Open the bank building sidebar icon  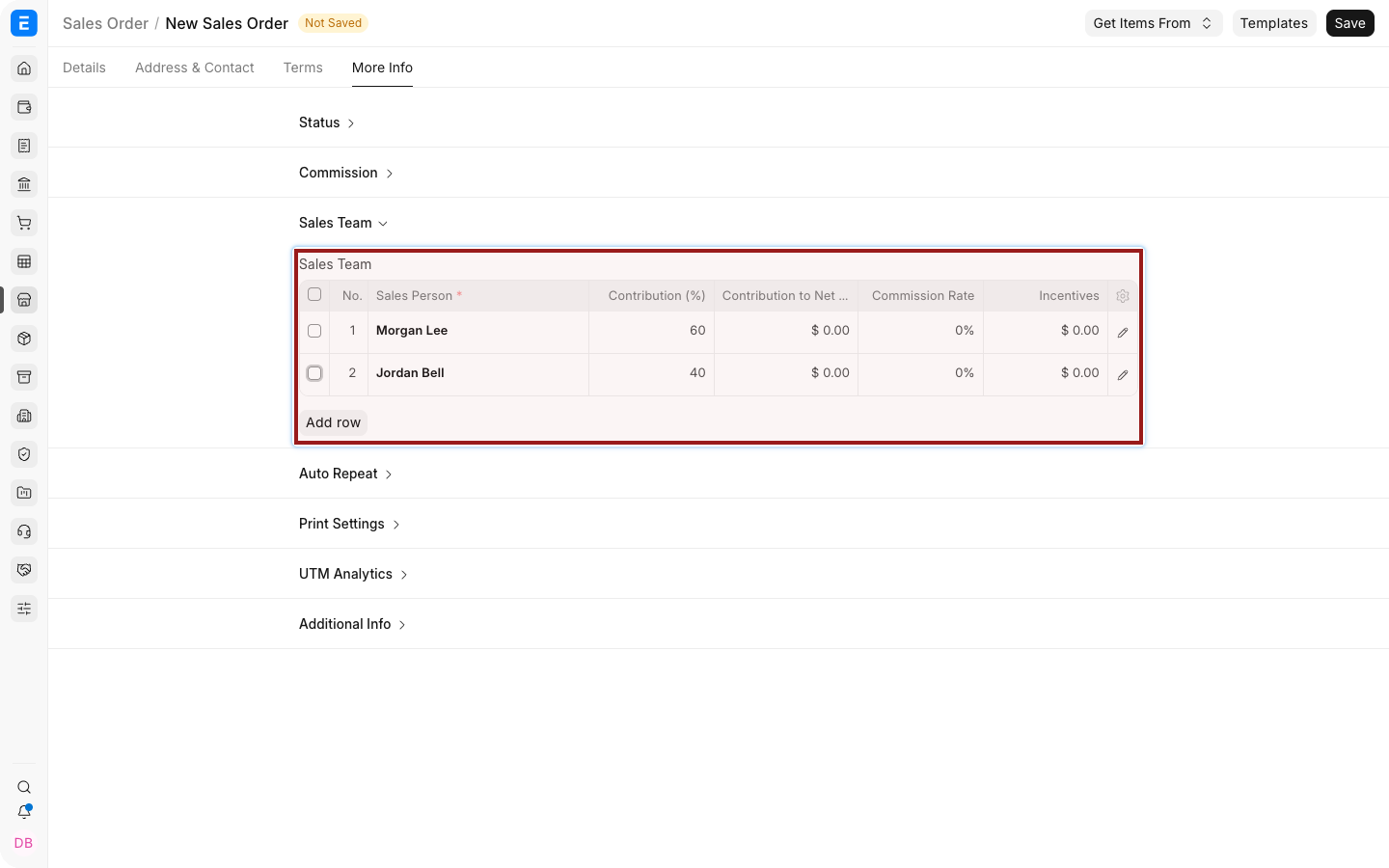point(24,184)
